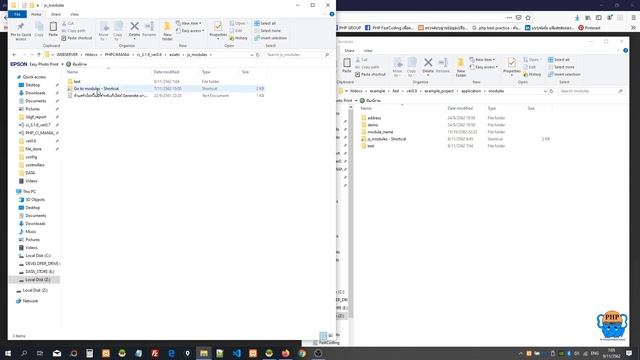This screenshot has height=360, width=640.
Task: Click the Search js_modules field
Action: (298, 55)
